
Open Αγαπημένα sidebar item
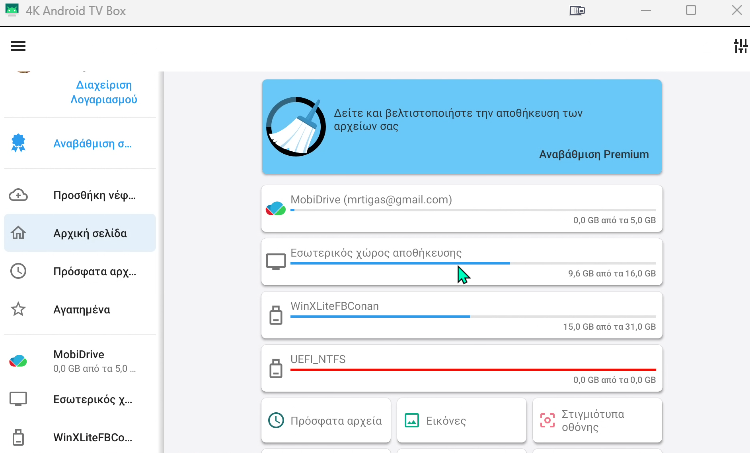(81, 309)
